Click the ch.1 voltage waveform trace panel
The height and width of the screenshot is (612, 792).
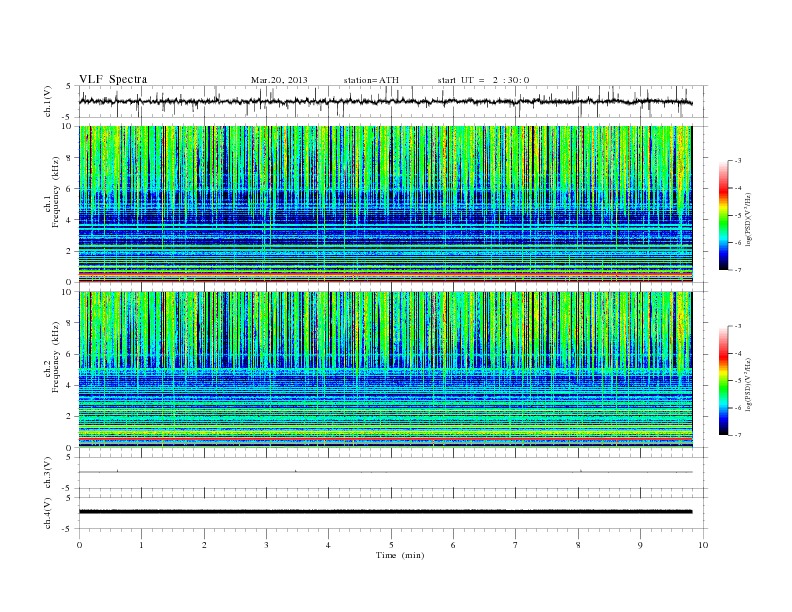[393, 101]
